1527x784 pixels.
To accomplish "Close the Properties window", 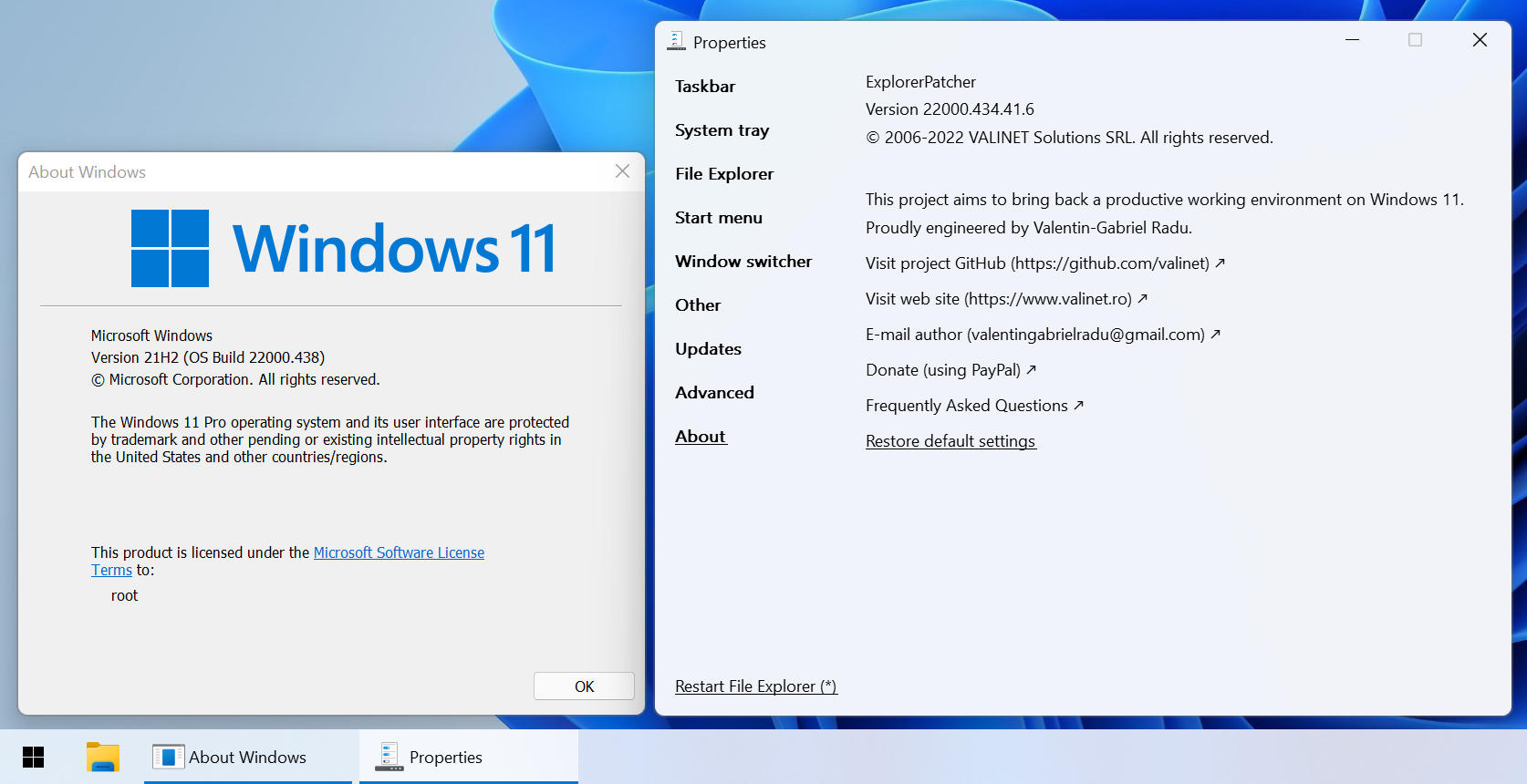I will coord(1480,40).
